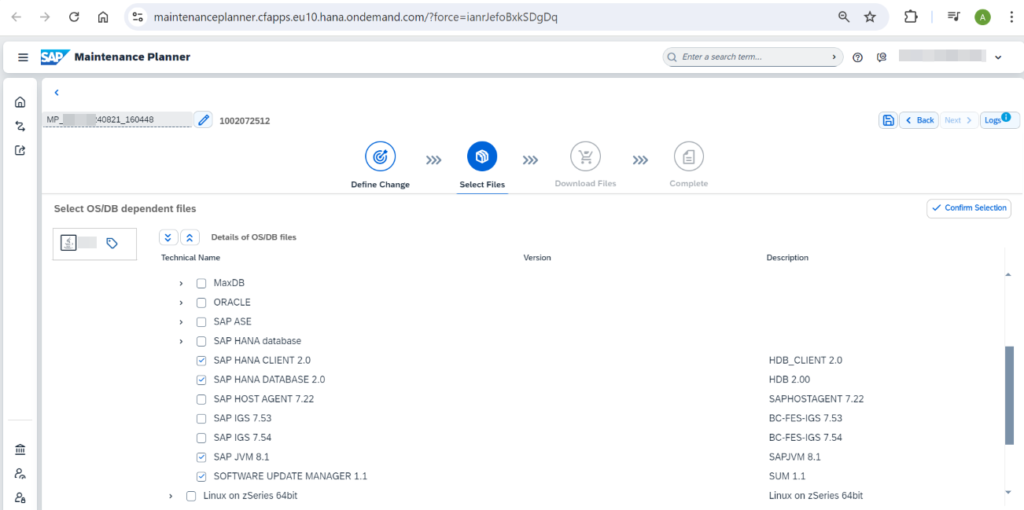Click the Technical Name column header
The image size is (1024, 510).
(x=190, y=258)
